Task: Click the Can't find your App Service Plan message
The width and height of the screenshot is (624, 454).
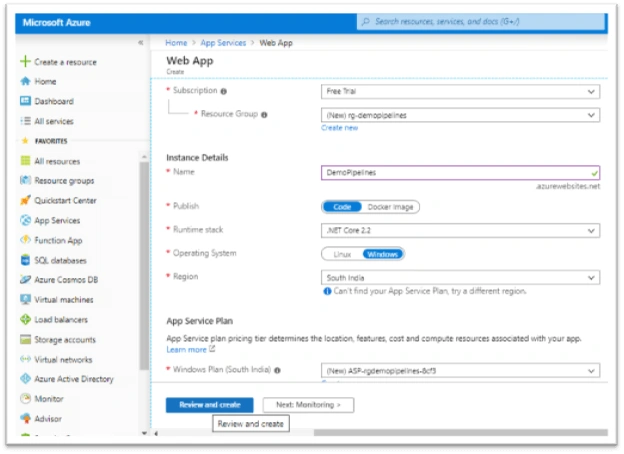Action: 430,291
